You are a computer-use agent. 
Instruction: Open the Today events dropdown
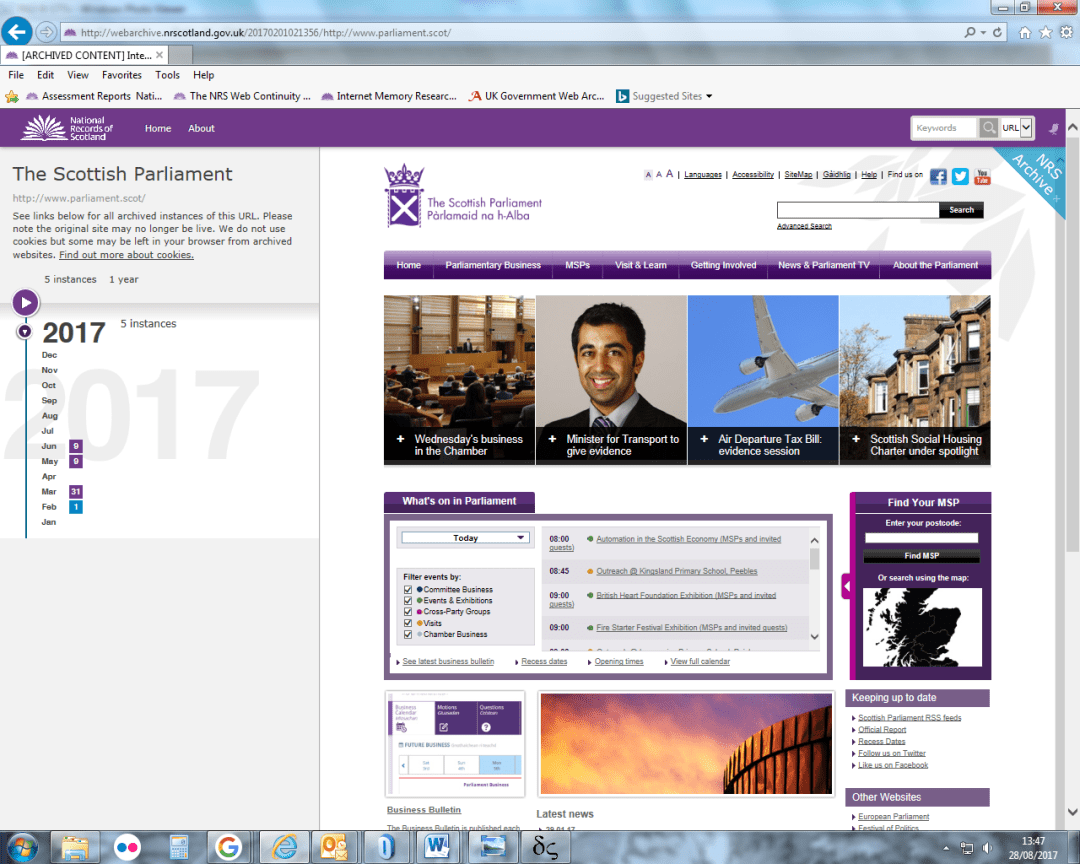click(465, 537)
